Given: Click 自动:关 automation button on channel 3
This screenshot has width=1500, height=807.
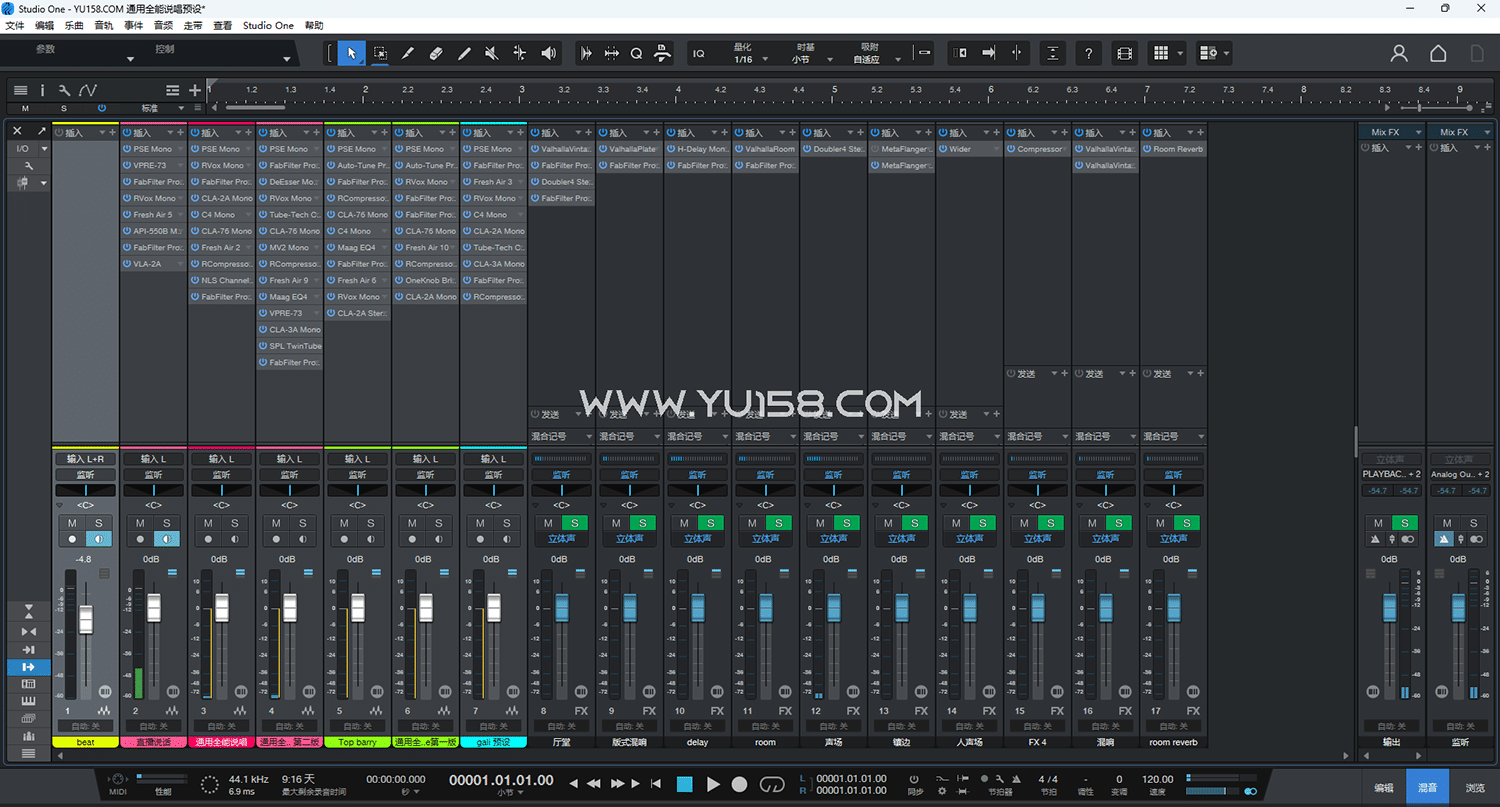Looking at the screenshot, I should [221, 726].
